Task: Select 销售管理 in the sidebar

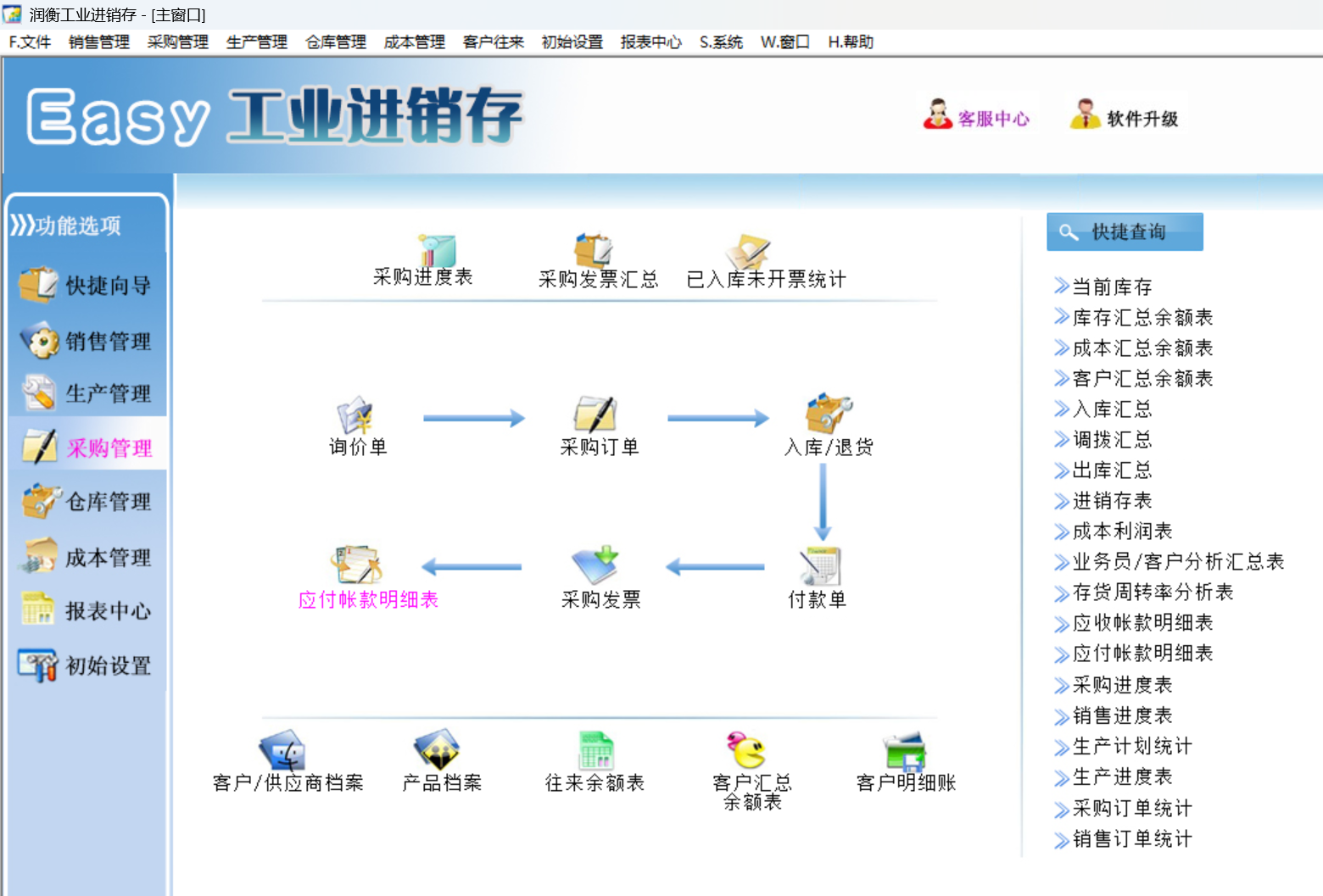Action: click(86, 341)
